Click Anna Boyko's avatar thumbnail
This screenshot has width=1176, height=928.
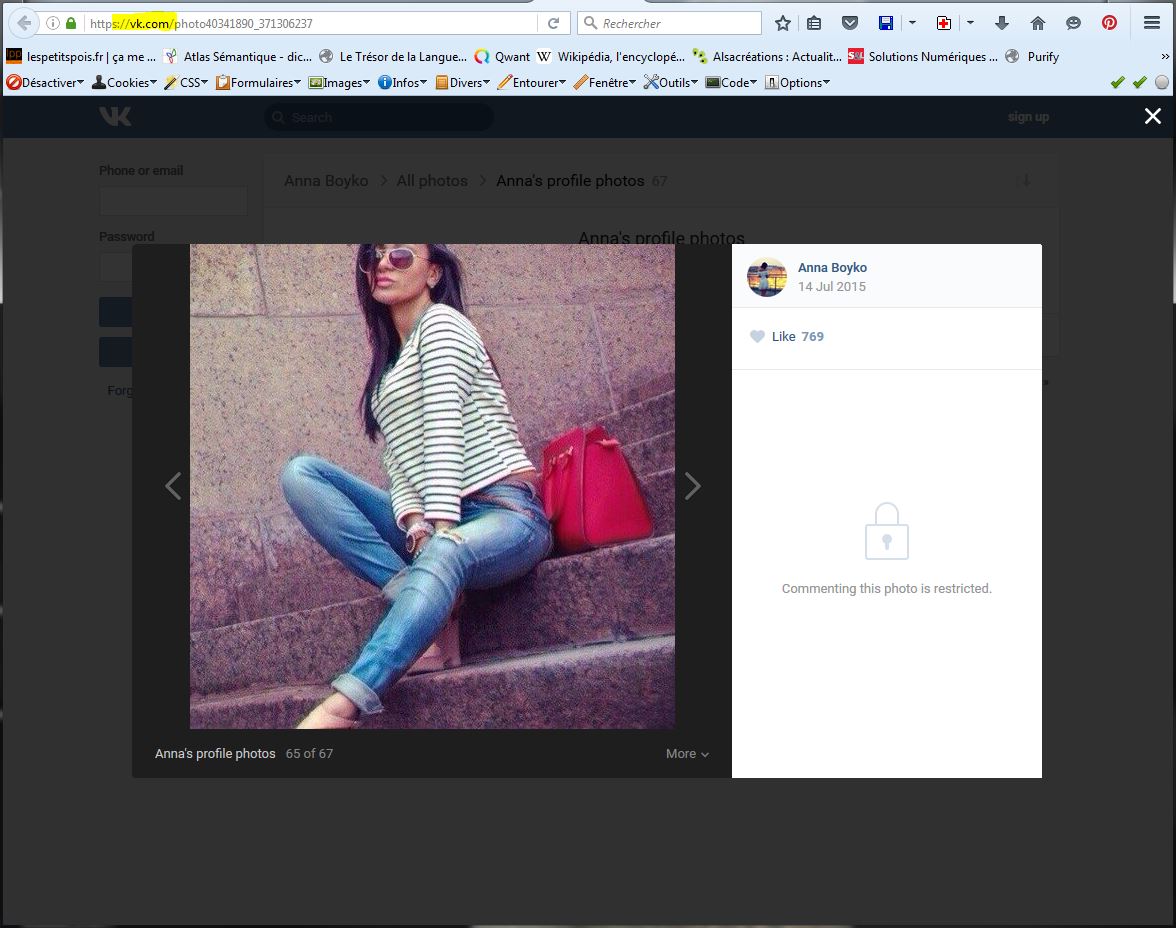point(767,277)
